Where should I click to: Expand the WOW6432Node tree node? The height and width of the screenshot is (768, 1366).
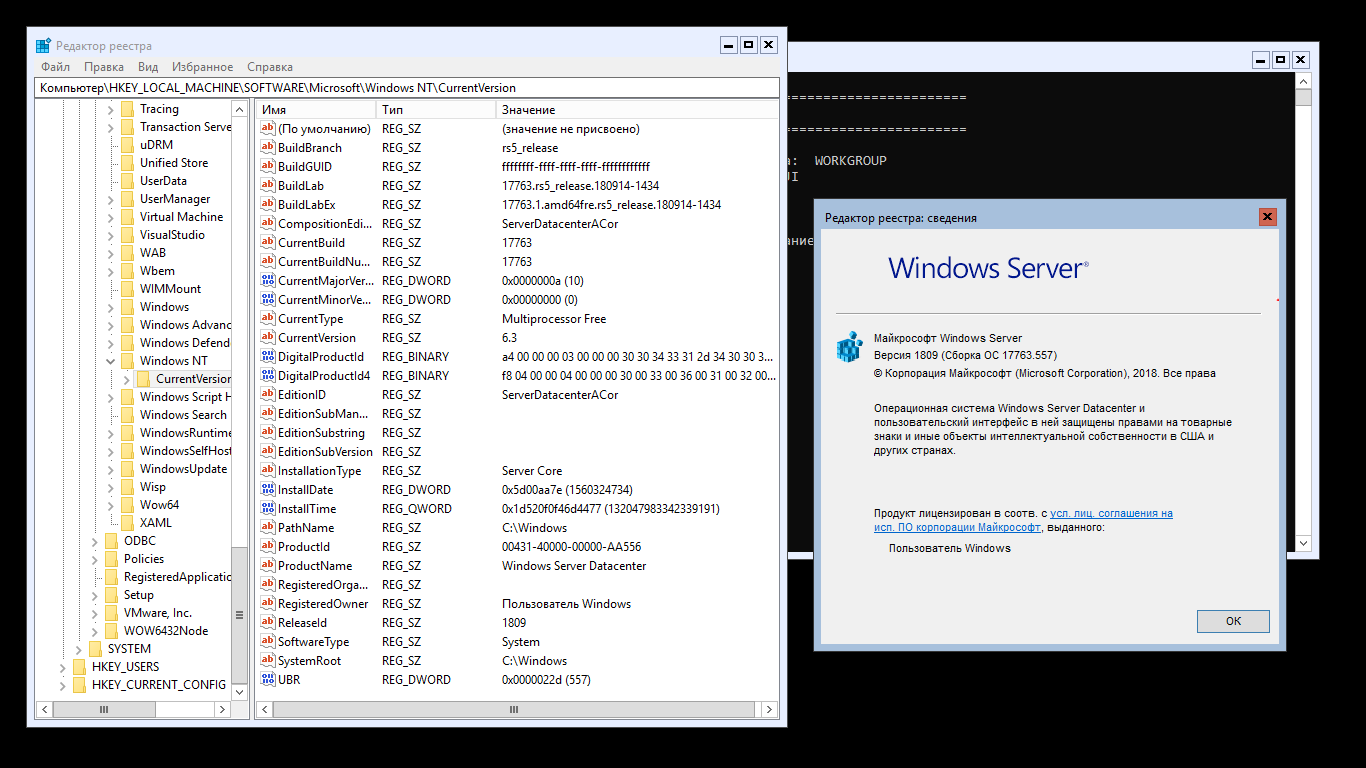95,631
